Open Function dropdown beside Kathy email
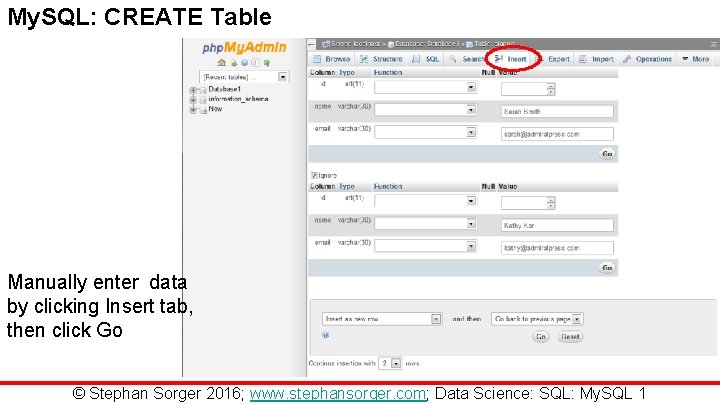This screenshot has height=405, width=720. point(425,246)
